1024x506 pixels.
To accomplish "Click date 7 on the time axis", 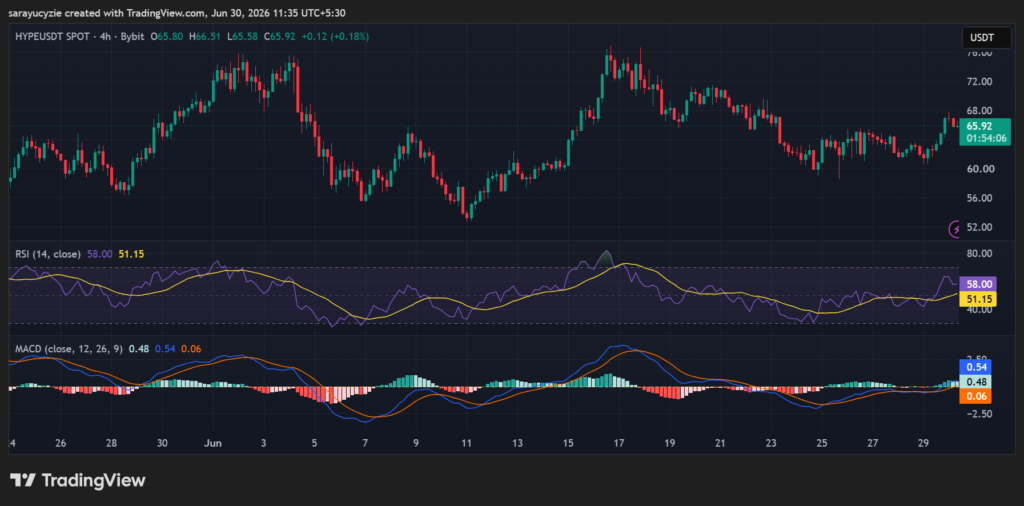I will pyautogui.click(x=365, y=443).
